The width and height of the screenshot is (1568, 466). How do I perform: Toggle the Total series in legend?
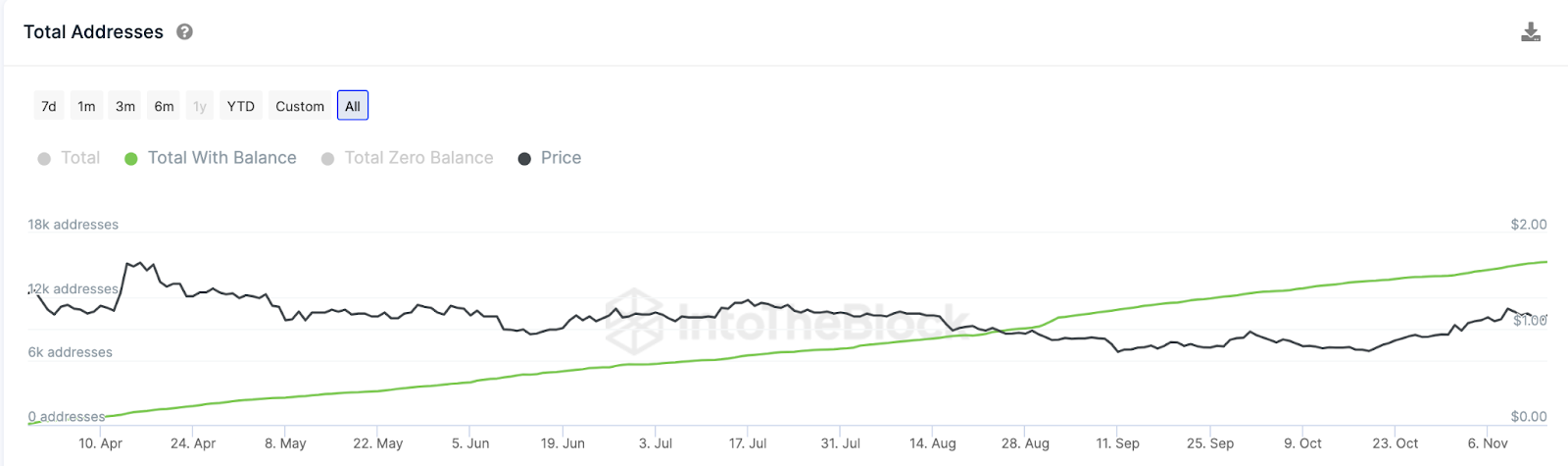click(x=79, y=158)
